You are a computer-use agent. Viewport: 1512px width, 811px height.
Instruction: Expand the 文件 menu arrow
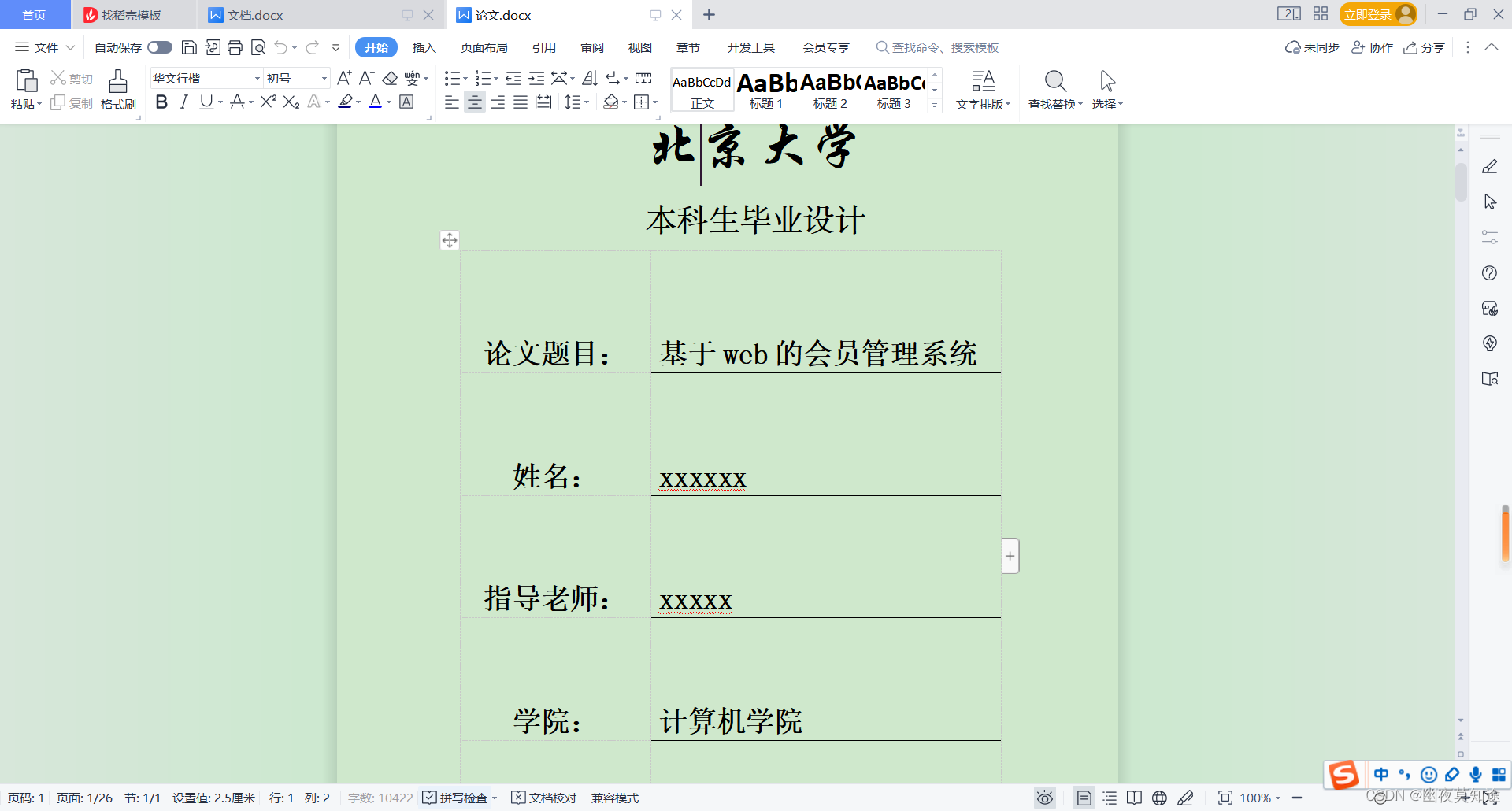coord(70,47)
